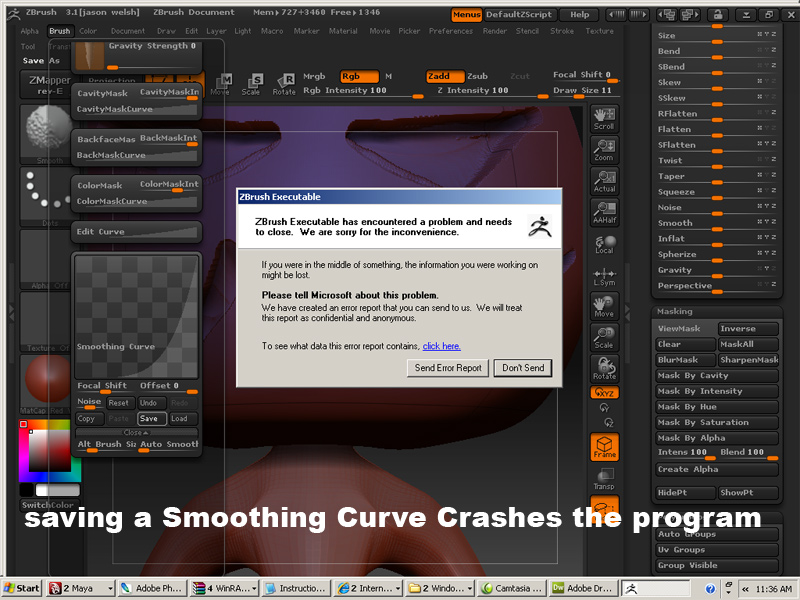
Task: Select top shelf Rotate mode icon
Action: pos(284,84)
